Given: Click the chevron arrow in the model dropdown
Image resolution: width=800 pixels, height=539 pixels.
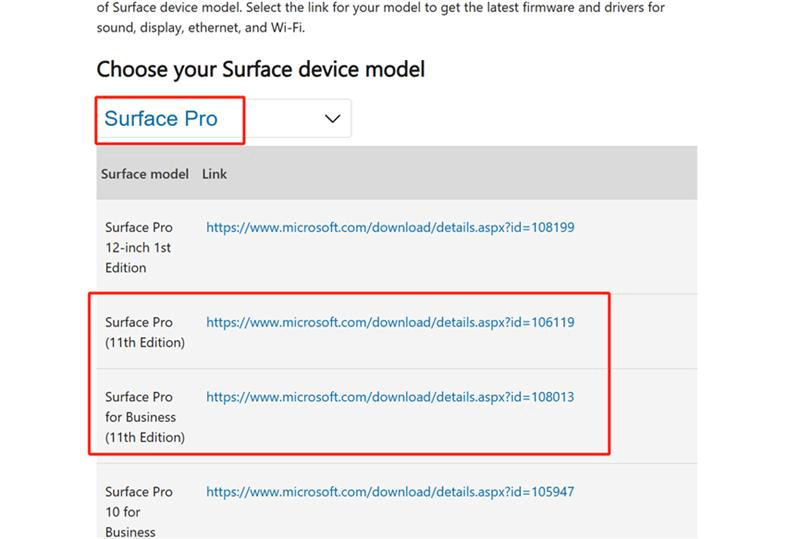Looking at the screenshot, I should [333, 119].
